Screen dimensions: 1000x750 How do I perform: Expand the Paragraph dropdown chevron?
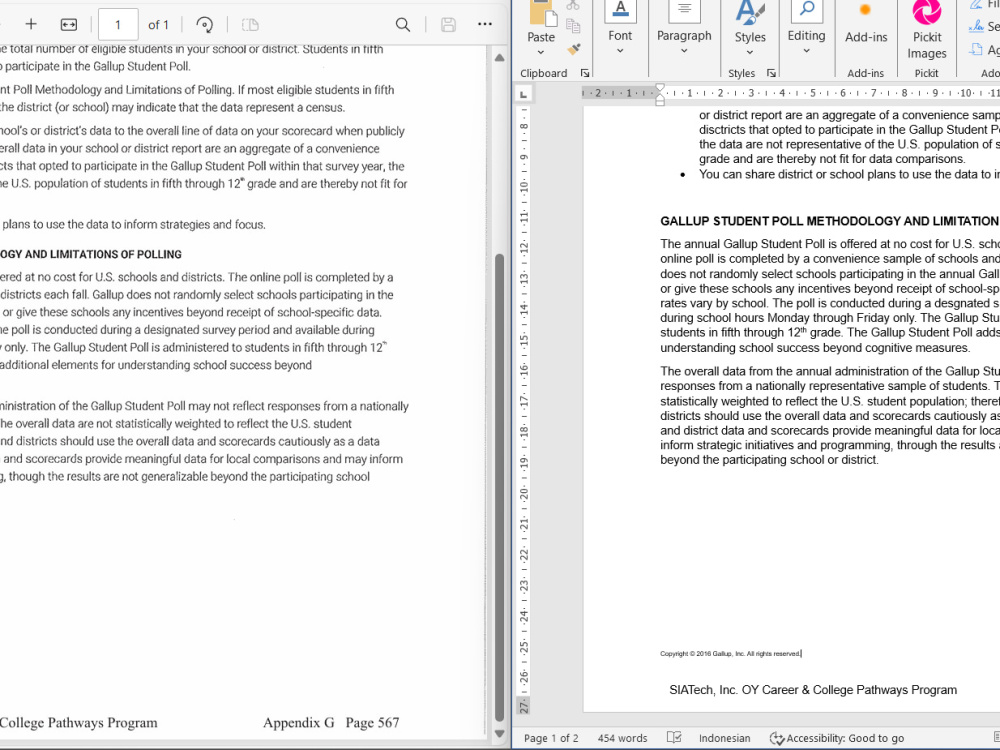tap(684, 51)
